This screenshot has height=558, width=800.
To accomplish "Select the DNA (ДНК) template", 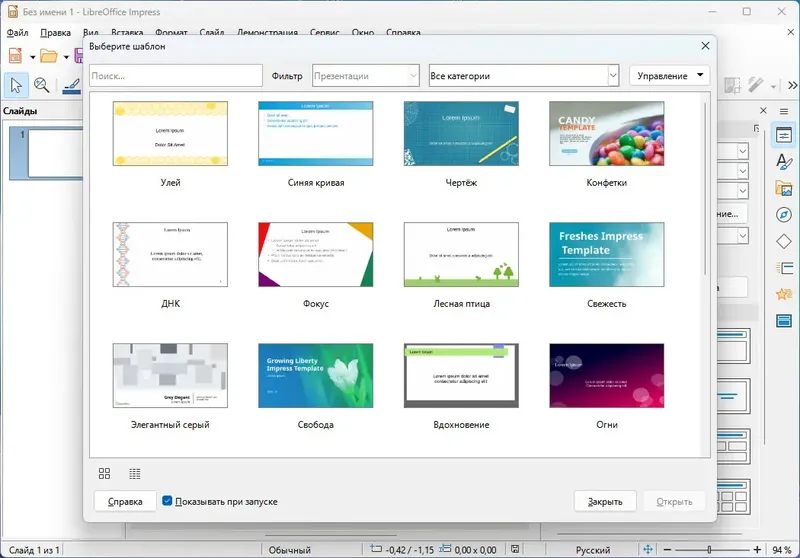I will (170, 254).
